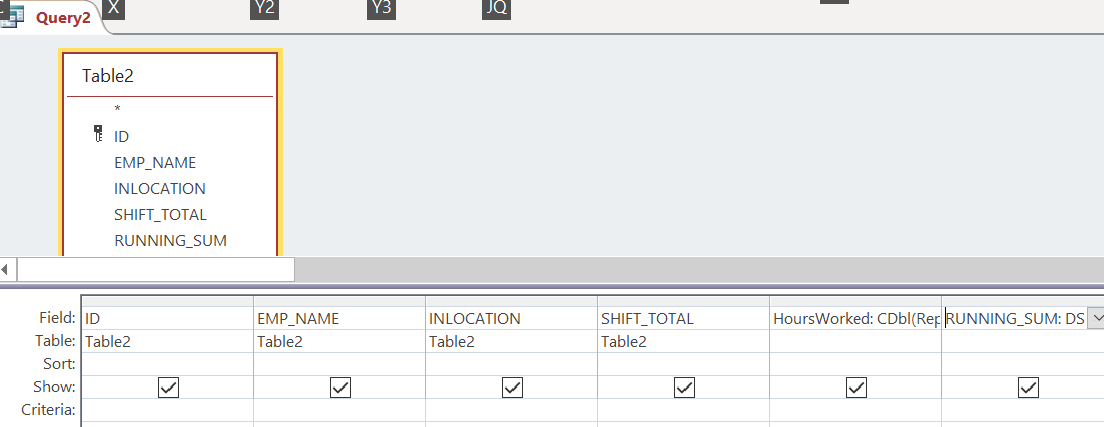Click the left arrow of horizontal scrollbar

7,269
